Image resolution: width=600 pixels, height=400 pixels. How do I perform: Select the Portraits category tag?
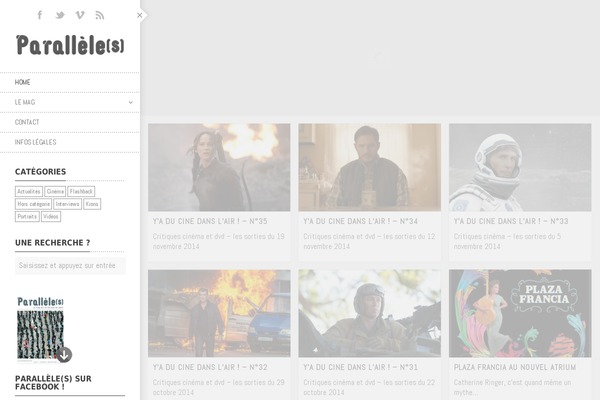[x=27, y=217]
